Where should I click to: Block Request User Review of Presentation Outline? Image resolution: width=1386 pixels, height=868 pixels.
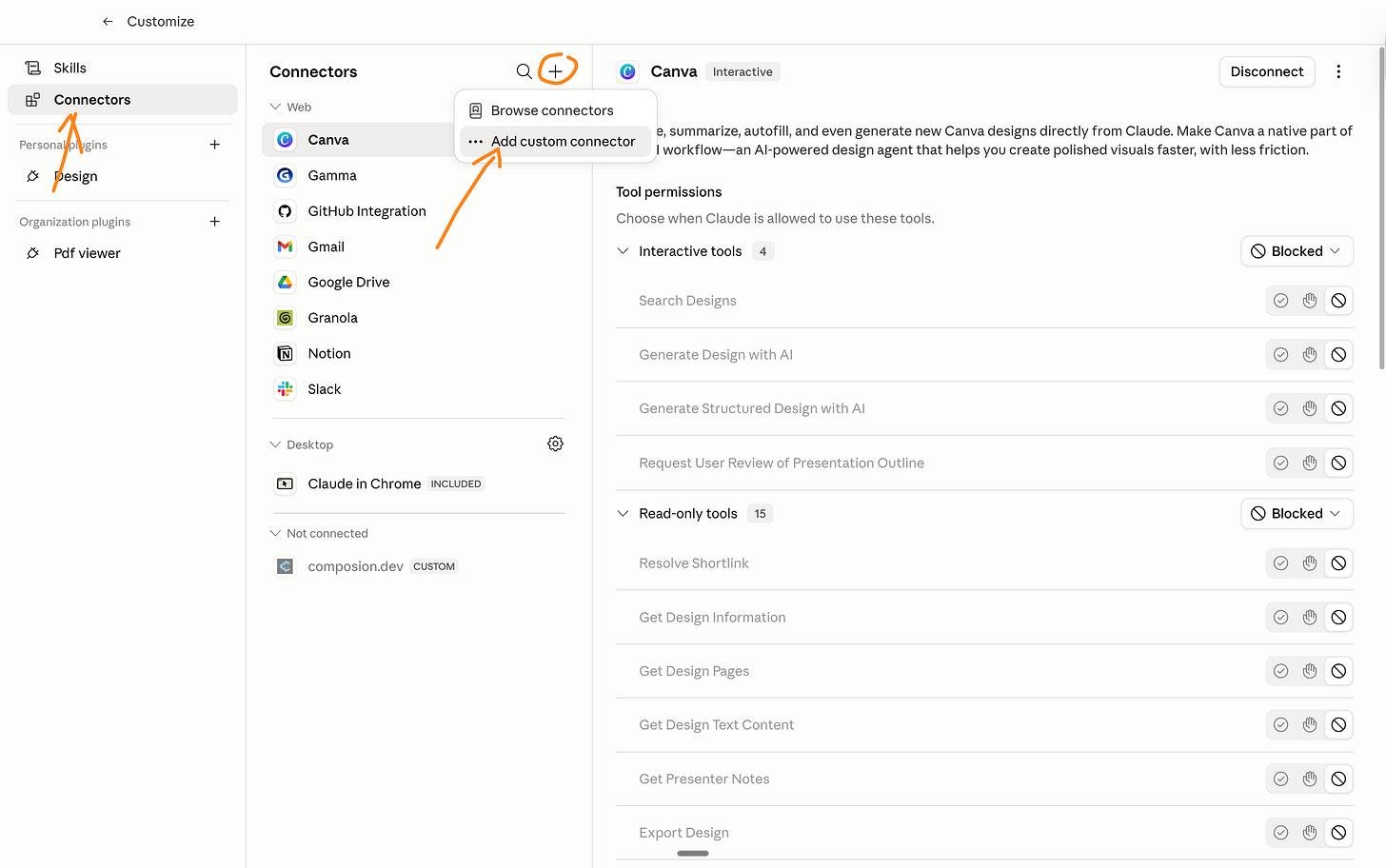pos(1338,464)
